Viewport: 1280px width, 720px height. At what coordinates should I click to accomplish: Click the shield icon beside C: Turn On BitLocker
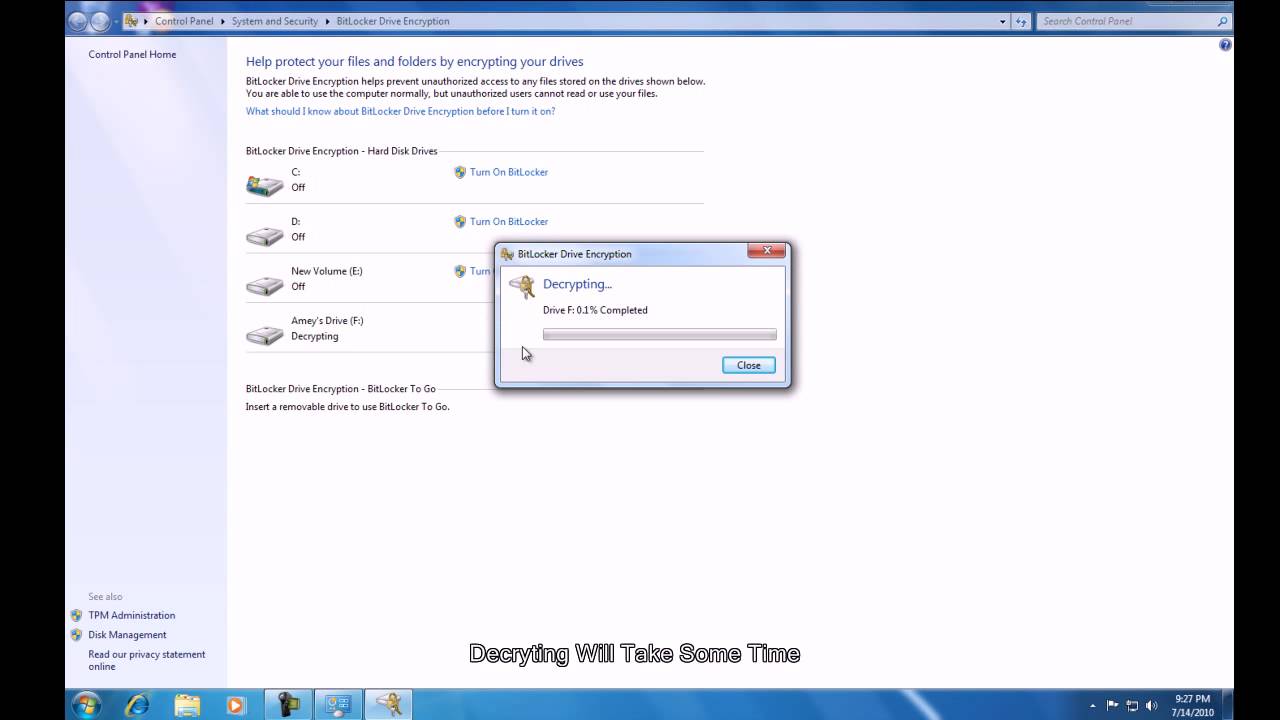click(460, 172)
